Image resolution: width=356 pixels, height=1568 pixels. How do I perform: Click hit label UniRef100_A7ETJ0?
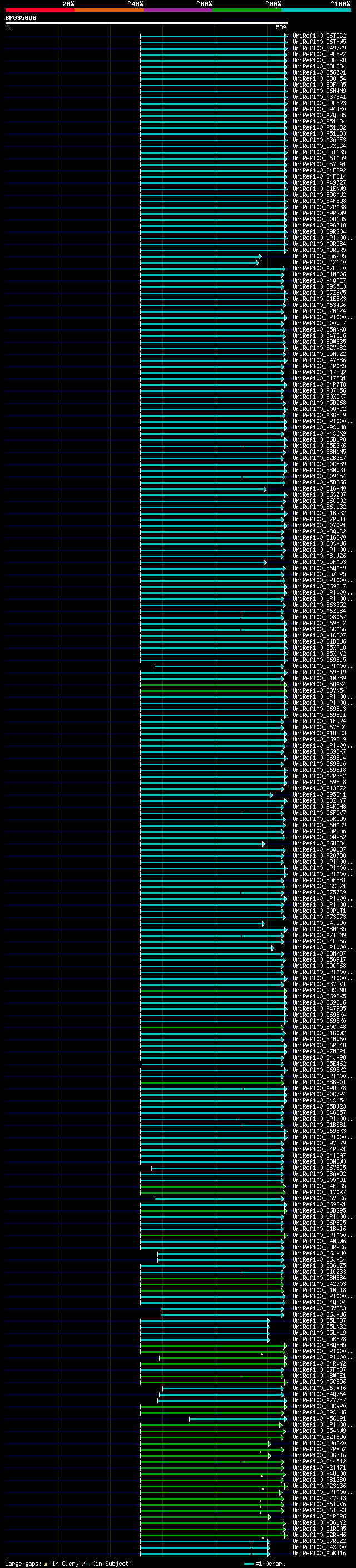pos(319,269)
